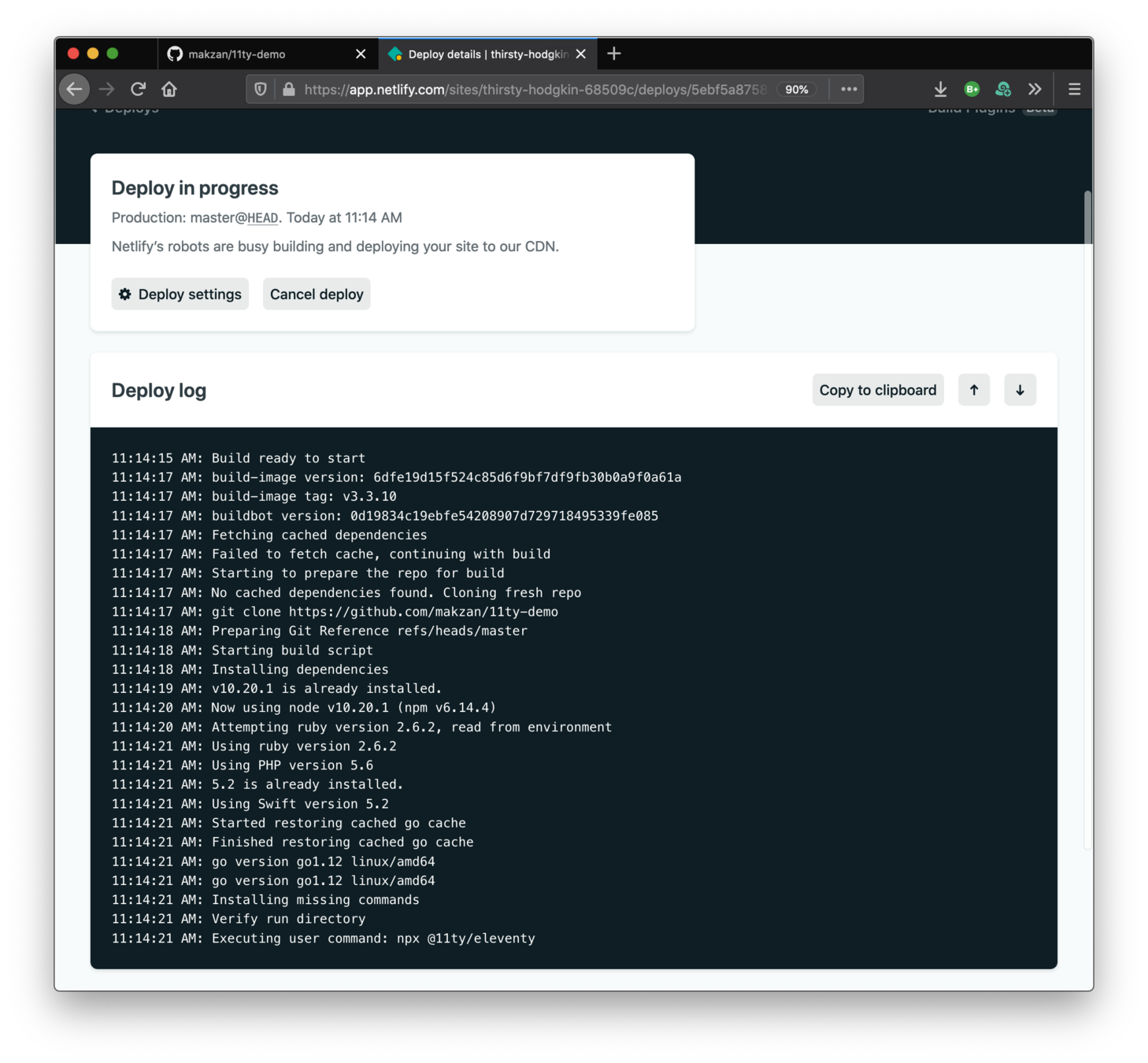Click the 'Installing dependencies' log line
This screenshot has width=1148, height=1063.
(x=250, y=669)
